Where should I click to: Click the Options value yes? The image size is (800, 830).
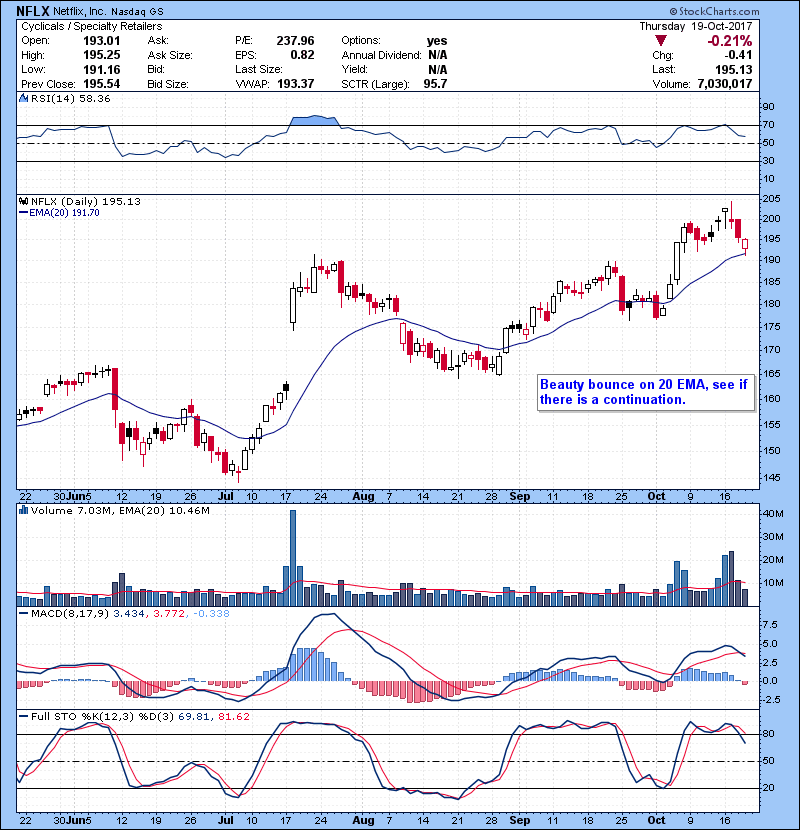[x=437, y=41]
